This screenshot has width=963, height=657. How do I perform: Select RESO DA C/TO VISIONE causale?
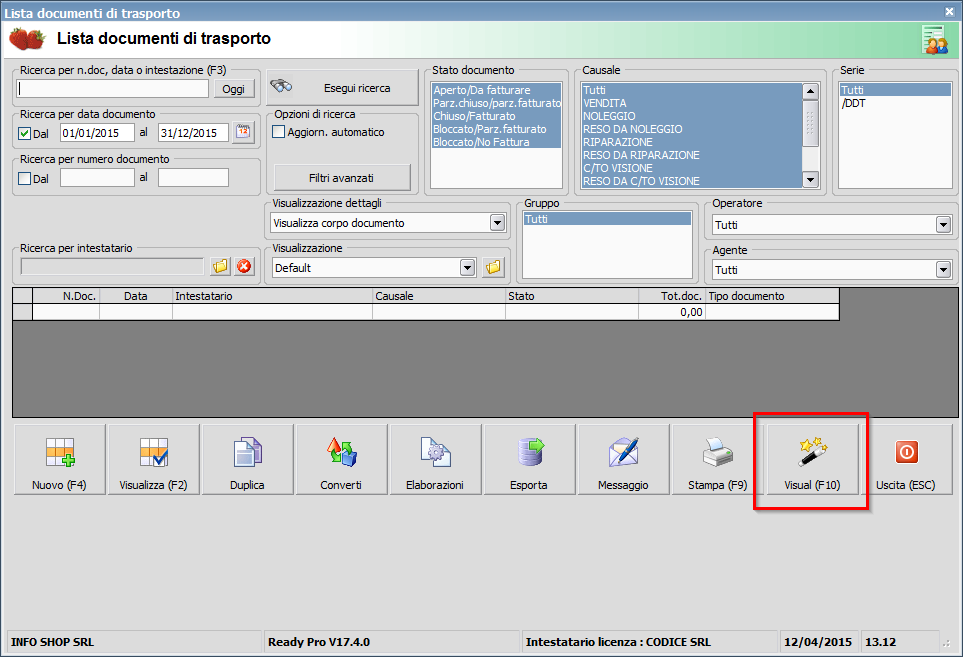(692, 181)
